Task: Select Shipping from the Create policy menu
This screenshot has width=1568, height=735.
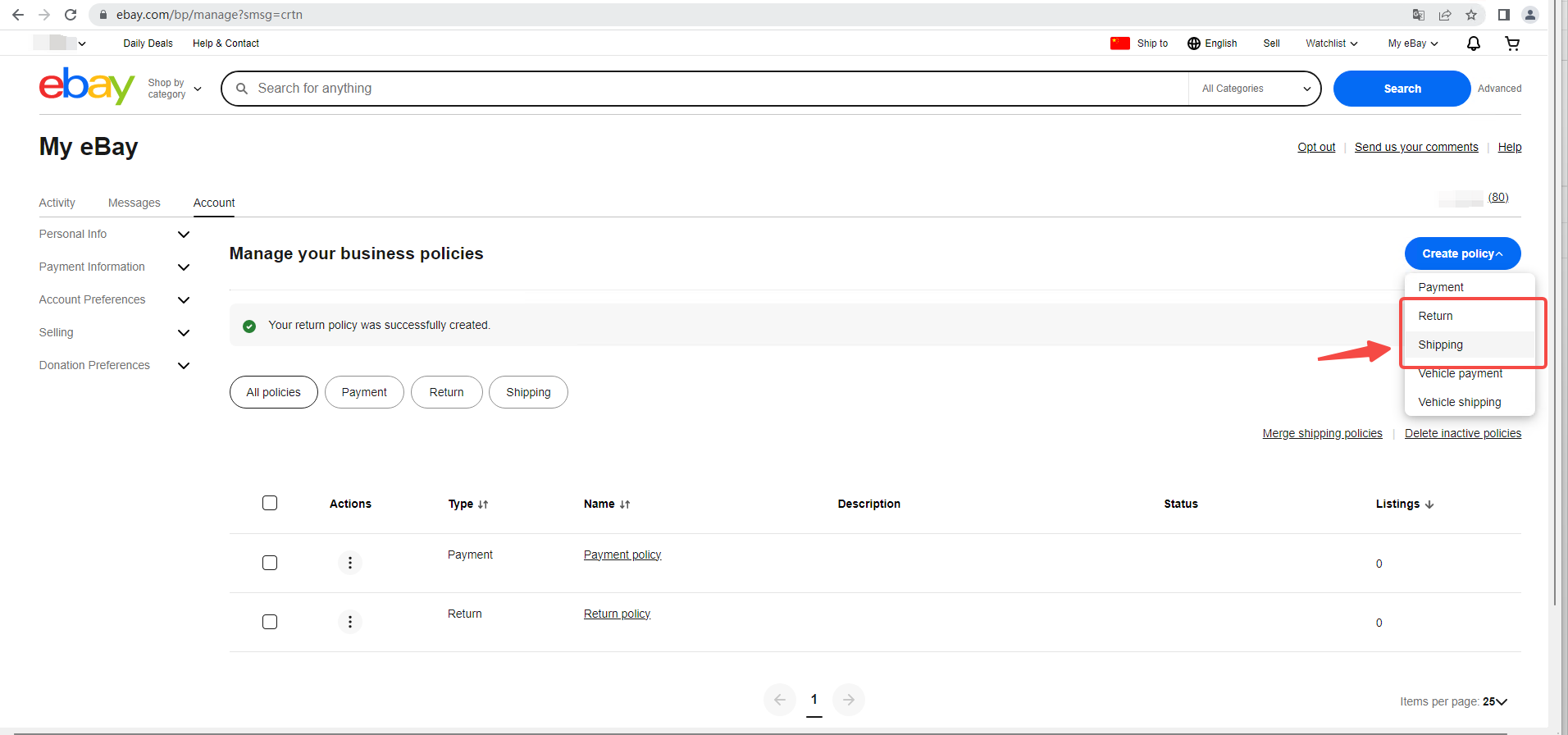Action: pyautogui.click(x=1441, y=345)
